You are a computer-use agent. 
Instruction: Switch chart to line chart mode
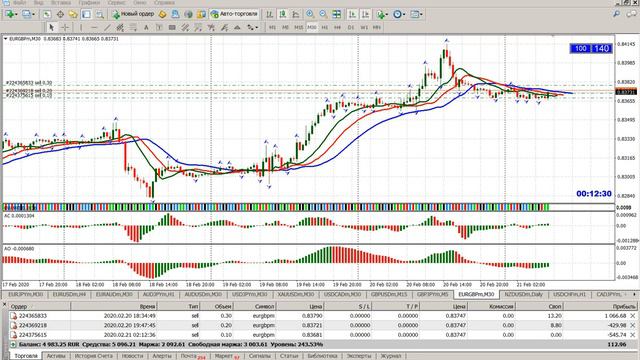click(x=296, y=14)
